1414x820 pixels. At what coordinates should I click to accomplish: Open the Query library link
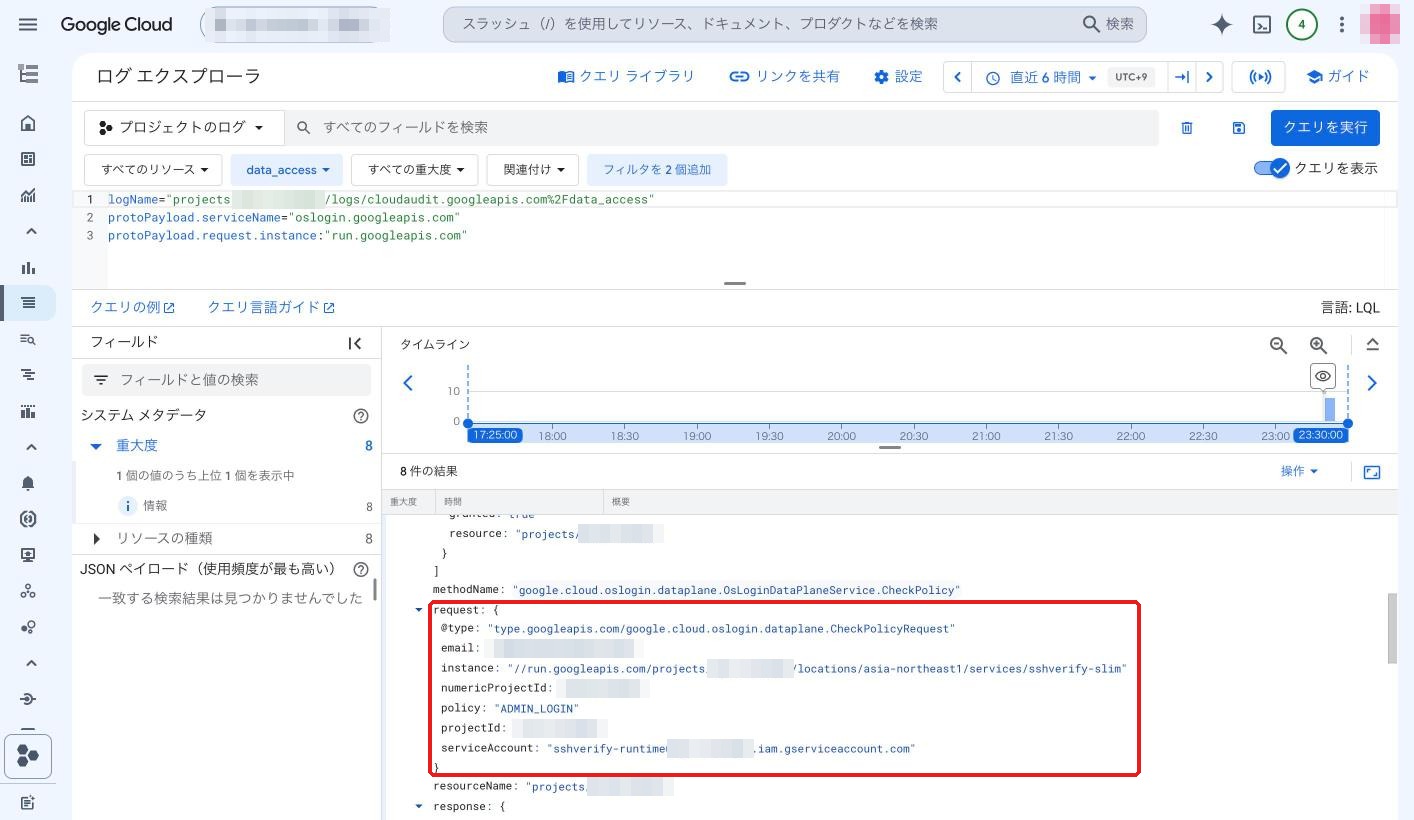[x=626, y=77]
